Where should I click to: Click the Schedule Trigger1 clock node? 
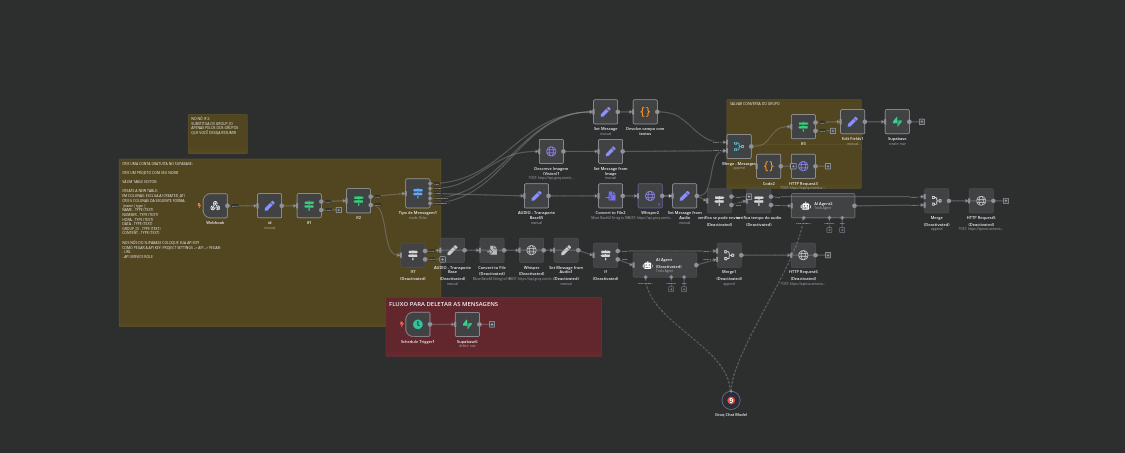tap(418, 324)
